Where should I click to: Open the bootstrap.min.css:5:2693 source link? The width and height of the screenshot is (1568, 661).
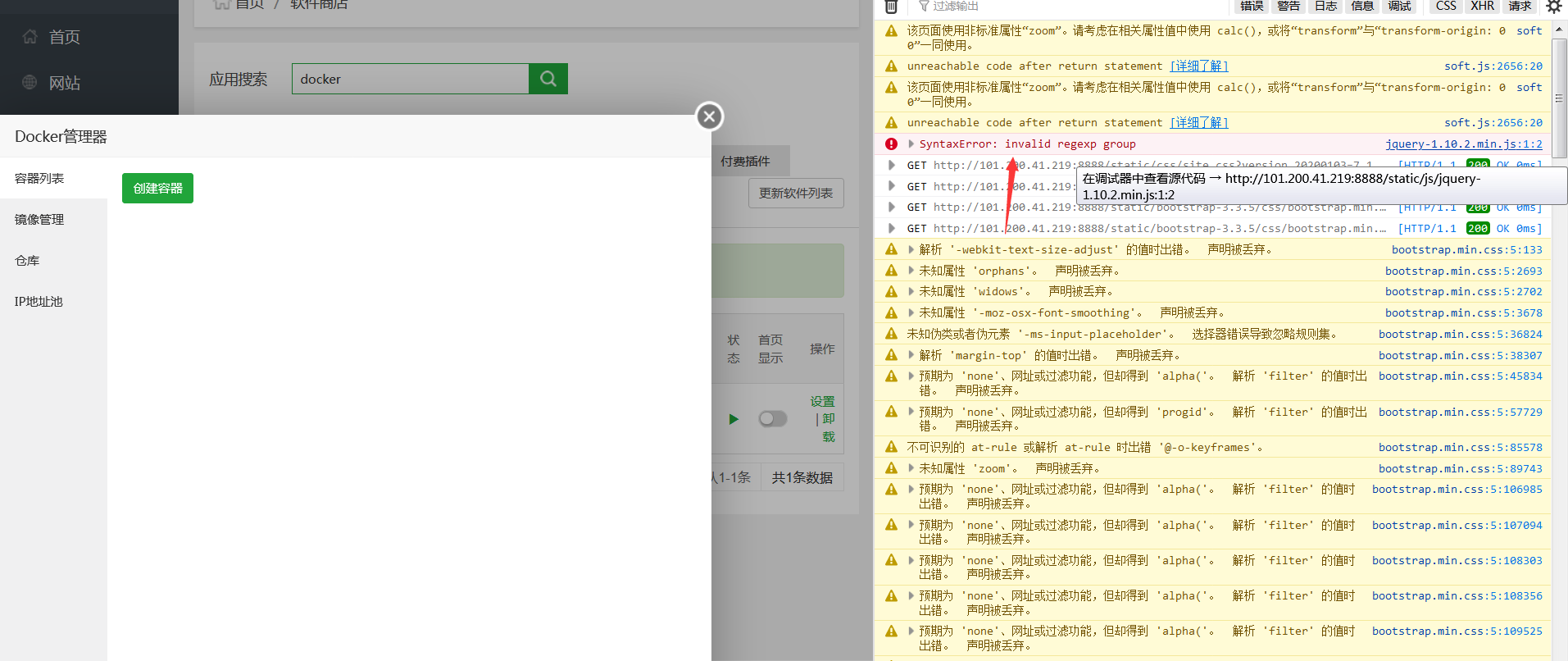(x=1463, y=271)
